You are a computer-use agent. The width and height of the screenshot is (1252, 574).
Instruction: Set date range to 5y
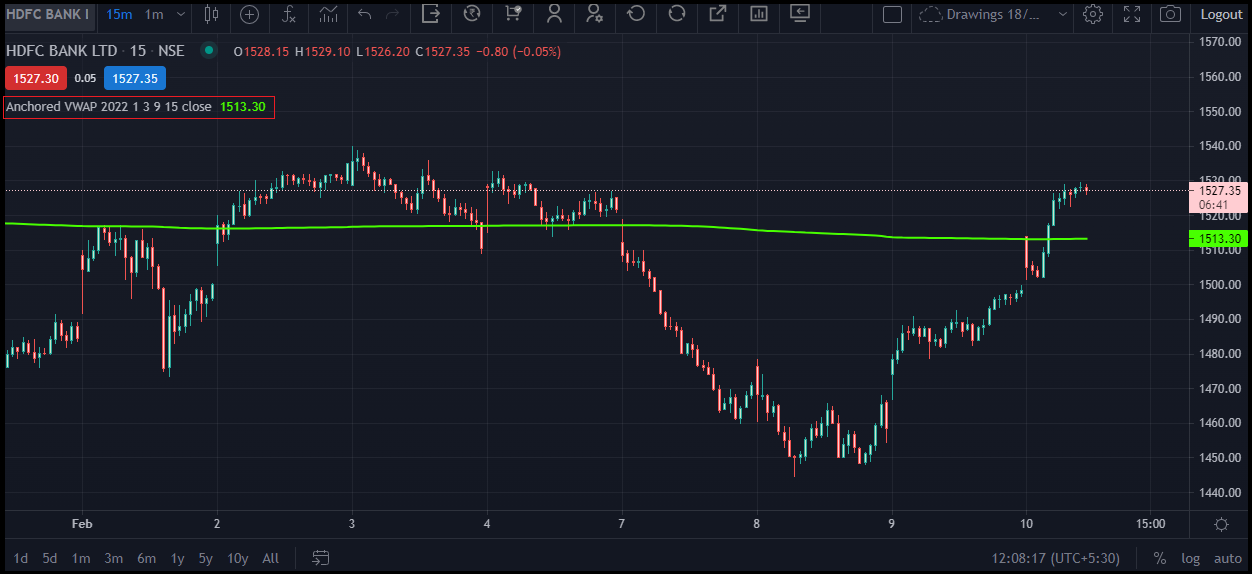tap(205, 558)
